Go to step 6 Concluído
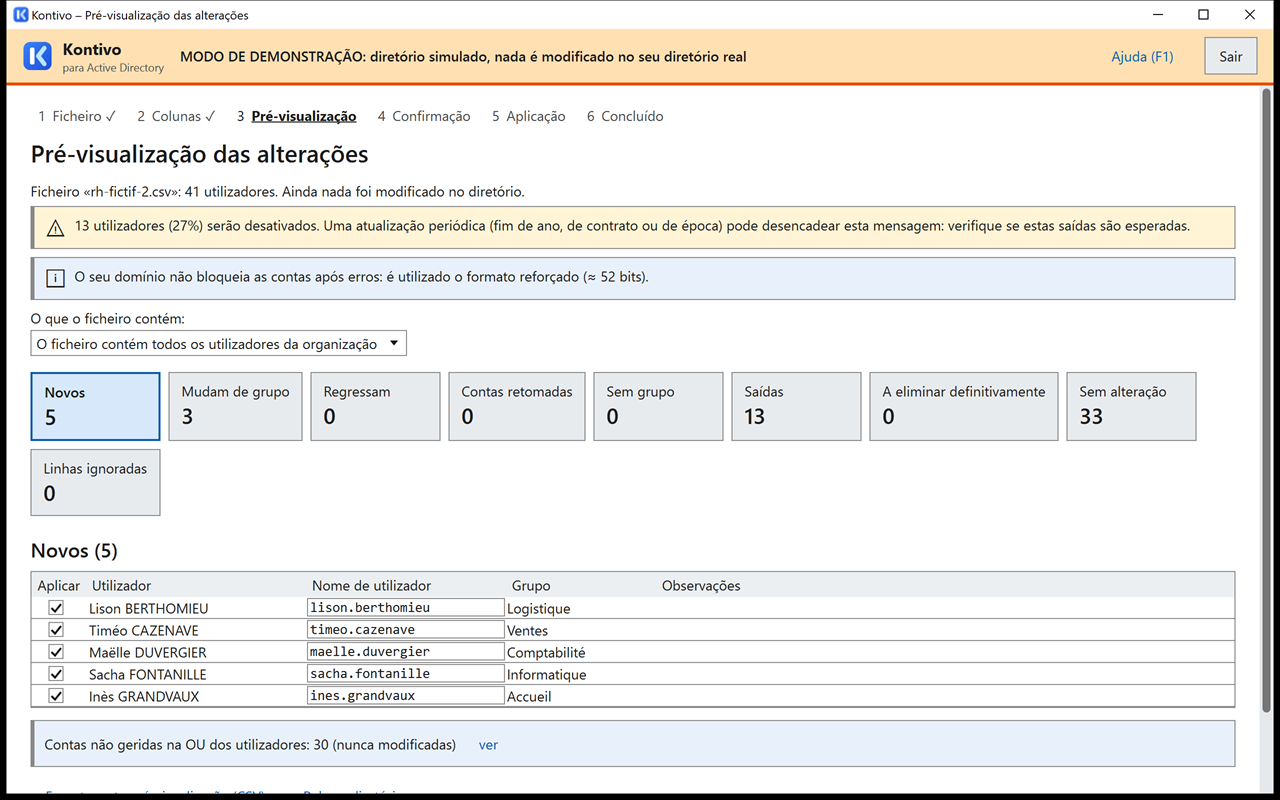 (x=625, y=116)
